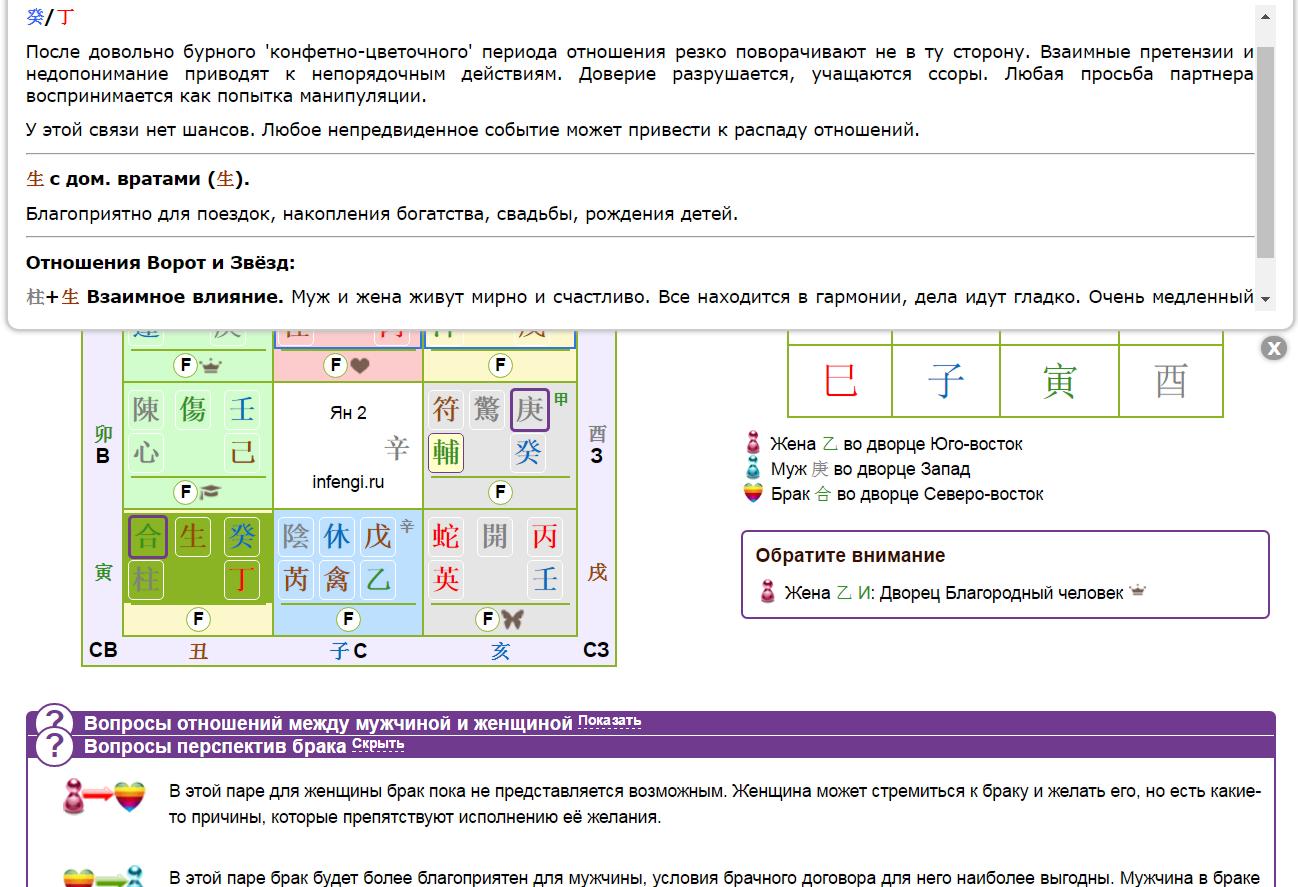Viewport: 1298px width, 887px height.
Task: Click the 癸/丁 heading in the popup
Action: coord(50,17)
